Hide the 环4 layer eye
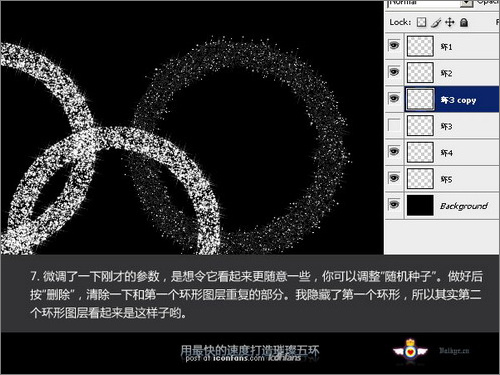The height and width of the screenshot is (375, 500). [x=394, y=152]
